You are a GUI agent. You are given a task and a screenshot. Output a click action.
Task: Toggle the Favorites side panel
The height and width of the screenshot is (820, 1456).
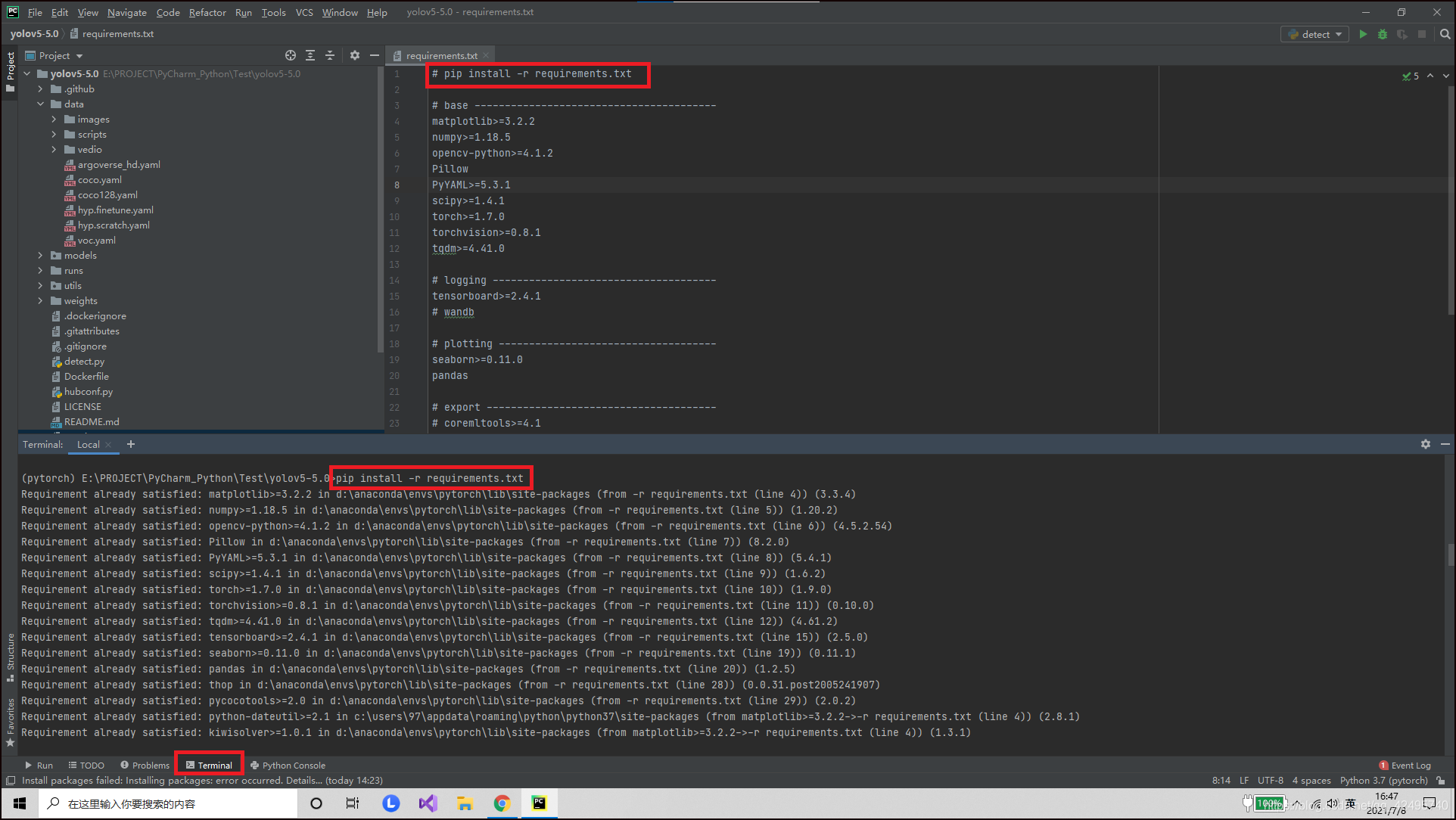tap(10, 719)
